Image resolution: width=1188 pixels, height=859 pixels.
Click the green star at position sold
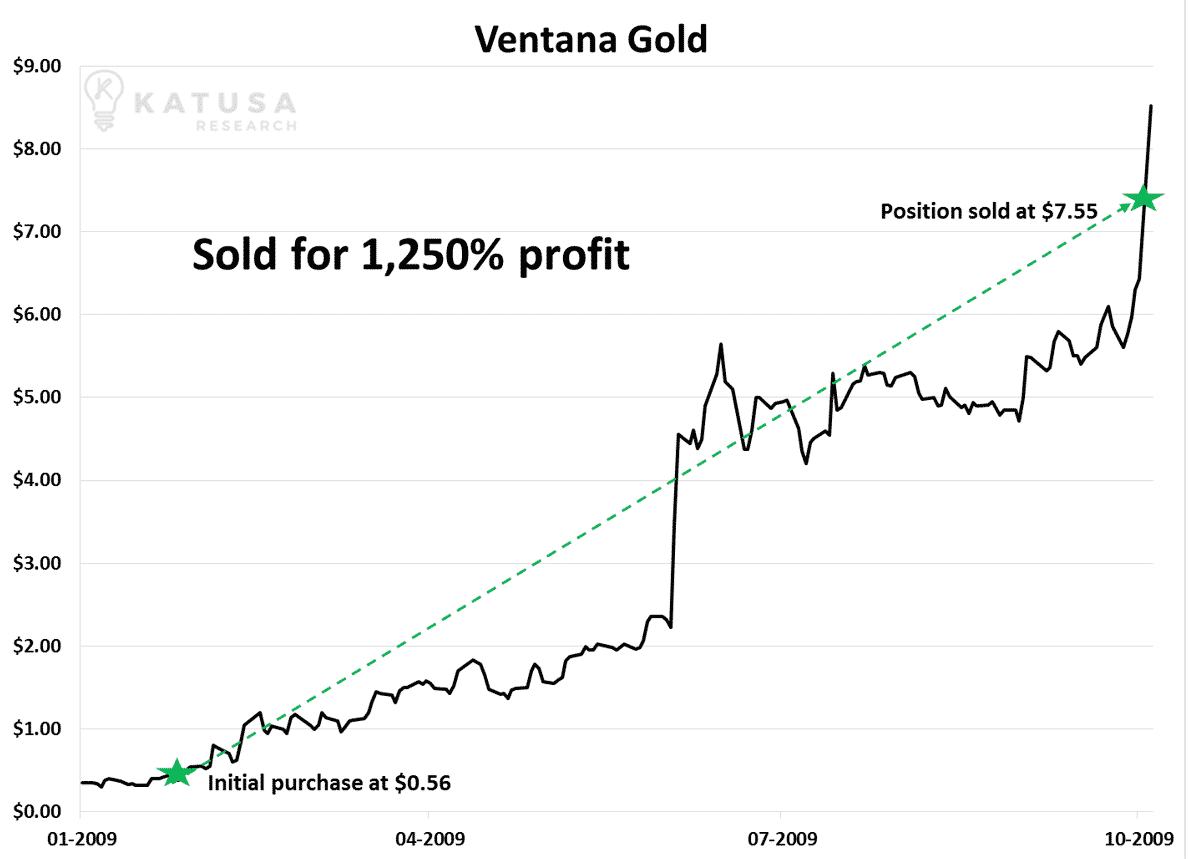pos(1143,198)
